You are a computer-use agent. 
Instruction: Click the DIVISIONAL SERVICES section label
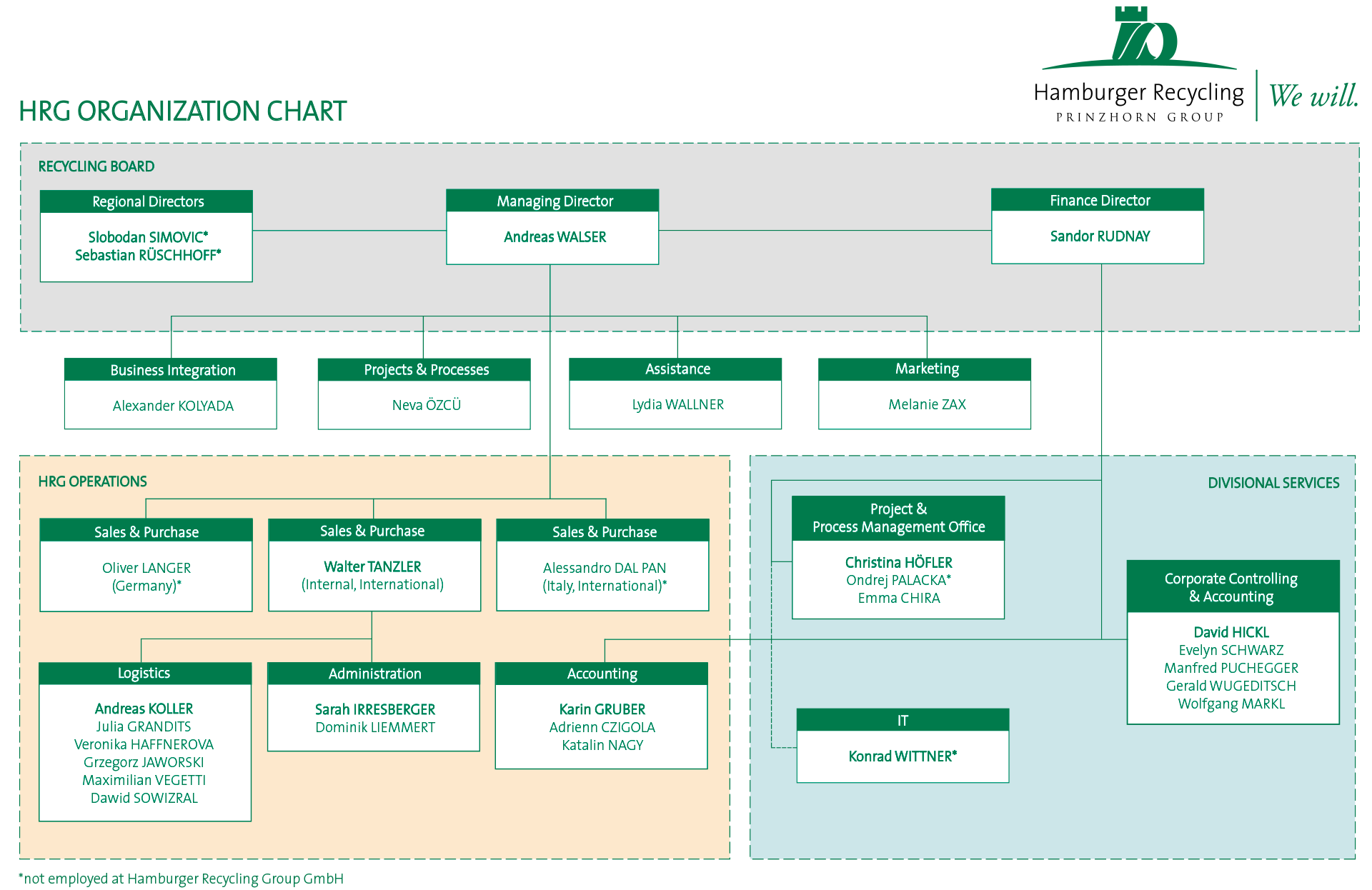(1273, 483)
